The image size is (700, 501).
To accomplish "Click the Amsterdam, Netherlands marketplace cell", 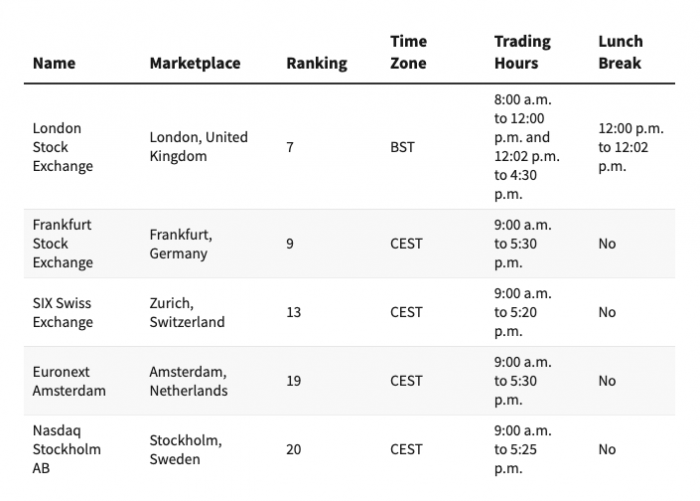I will pyautogui.click(x=188, y=381).
